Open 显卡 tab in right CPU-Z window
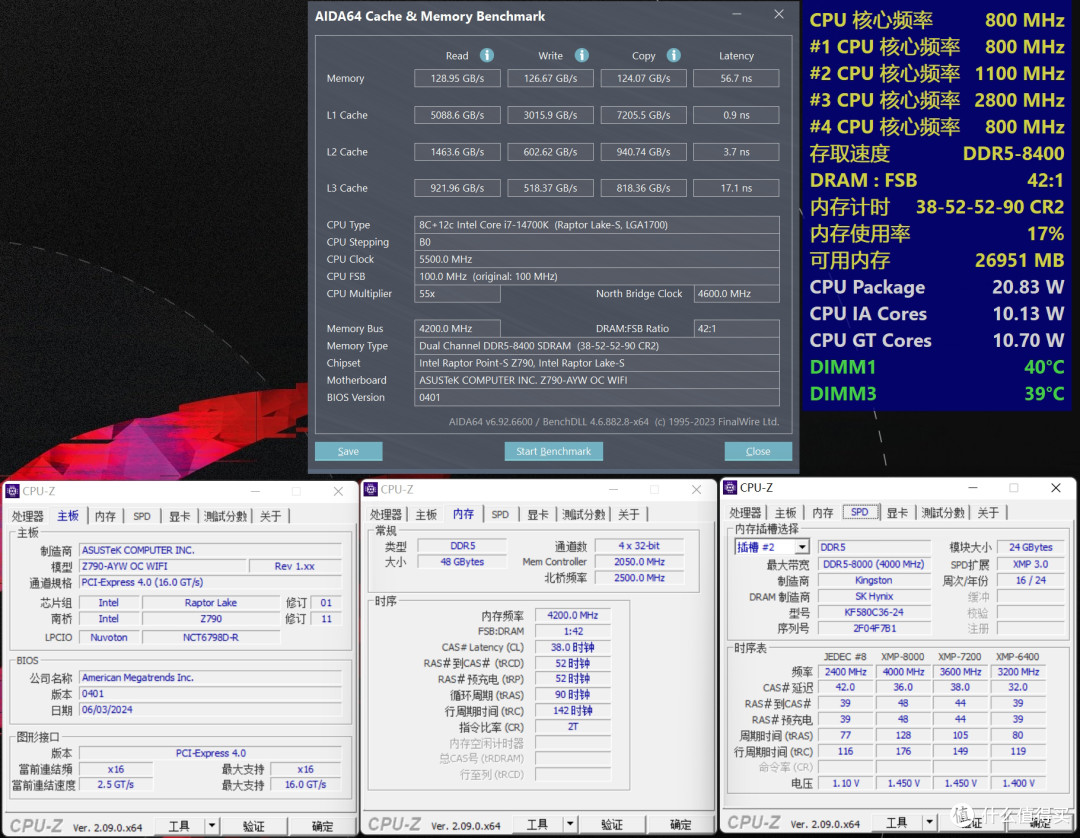The width and height of the screenshot is (1080, 838). tap(897, 512)
